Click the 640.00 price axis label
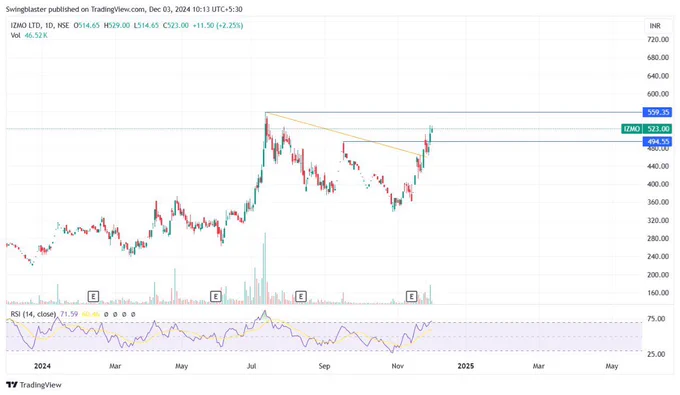The width and height of the screenshot is (680, 395). coord(658,76)
